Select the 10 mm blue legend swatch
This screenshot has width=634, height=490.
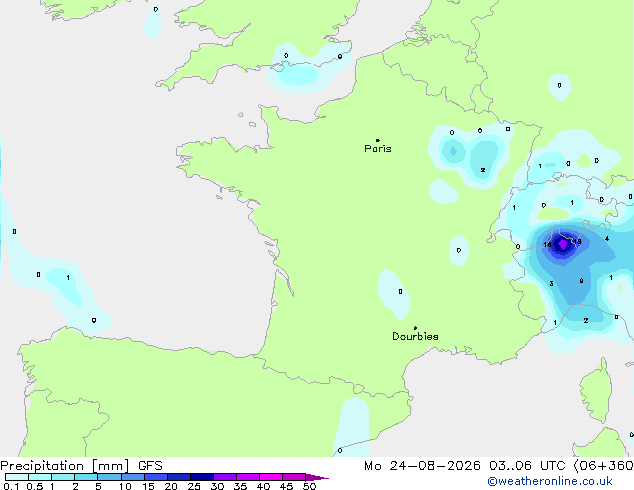[133, 477]
